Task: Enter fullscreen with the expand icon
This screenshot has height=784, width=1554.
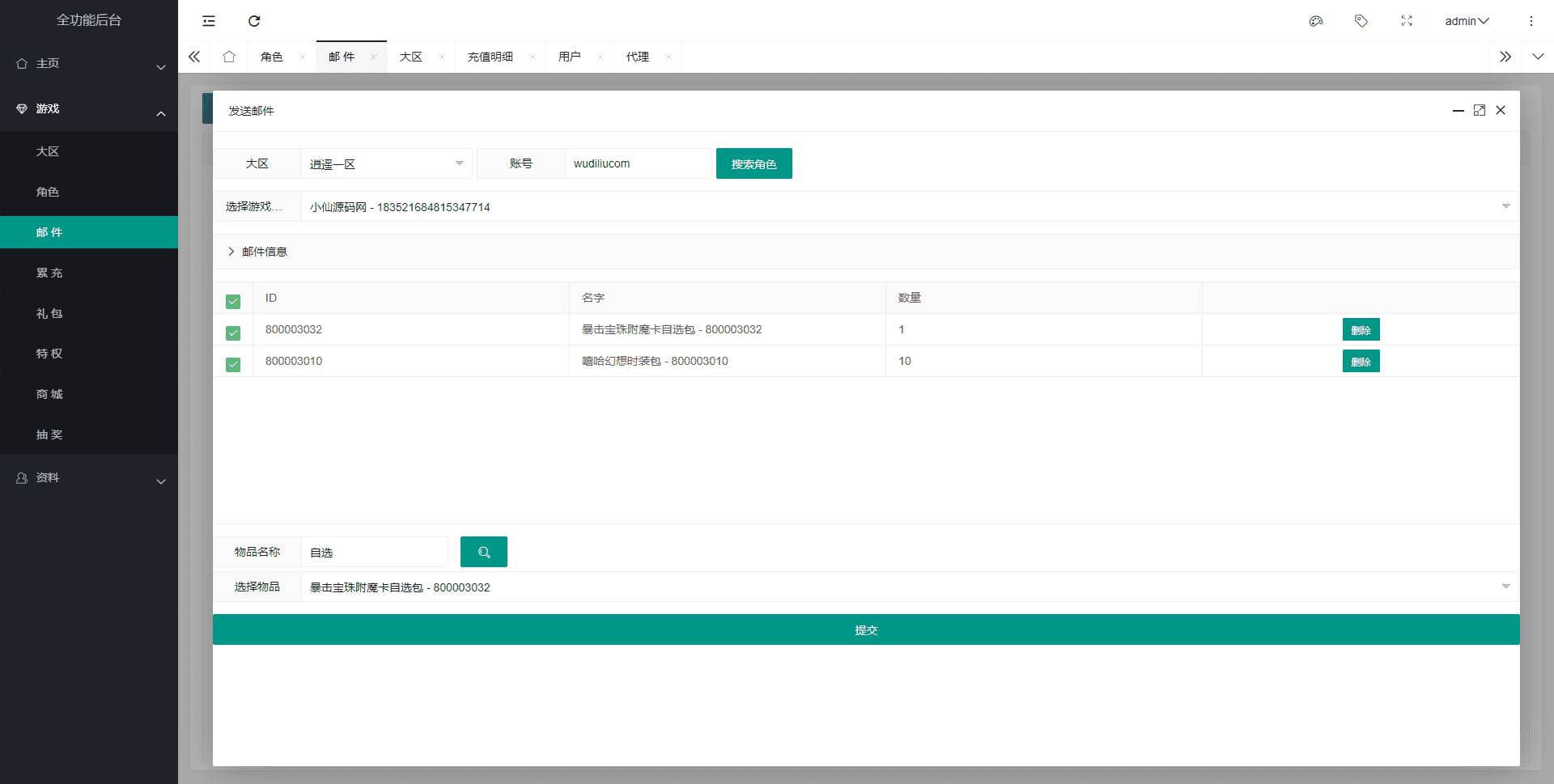Action: coord(1407,21)
